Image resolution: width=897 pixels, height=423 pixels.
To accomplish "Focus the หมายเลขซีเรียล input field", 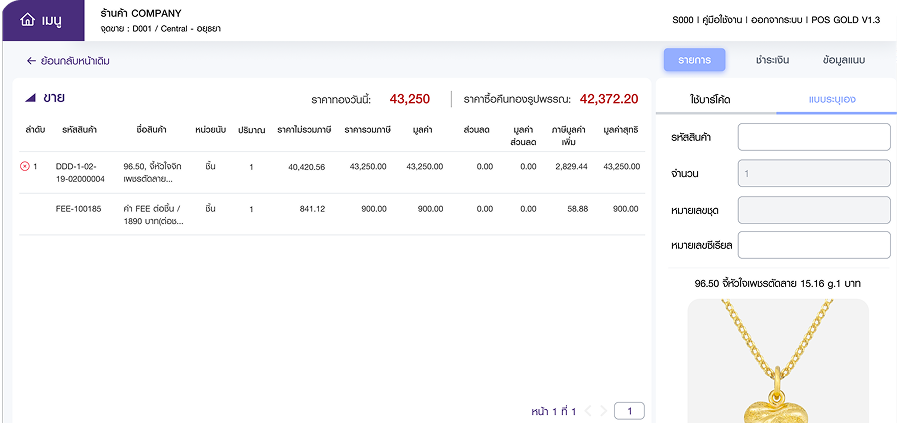I will pyautogui.click(x=814, y=245).
